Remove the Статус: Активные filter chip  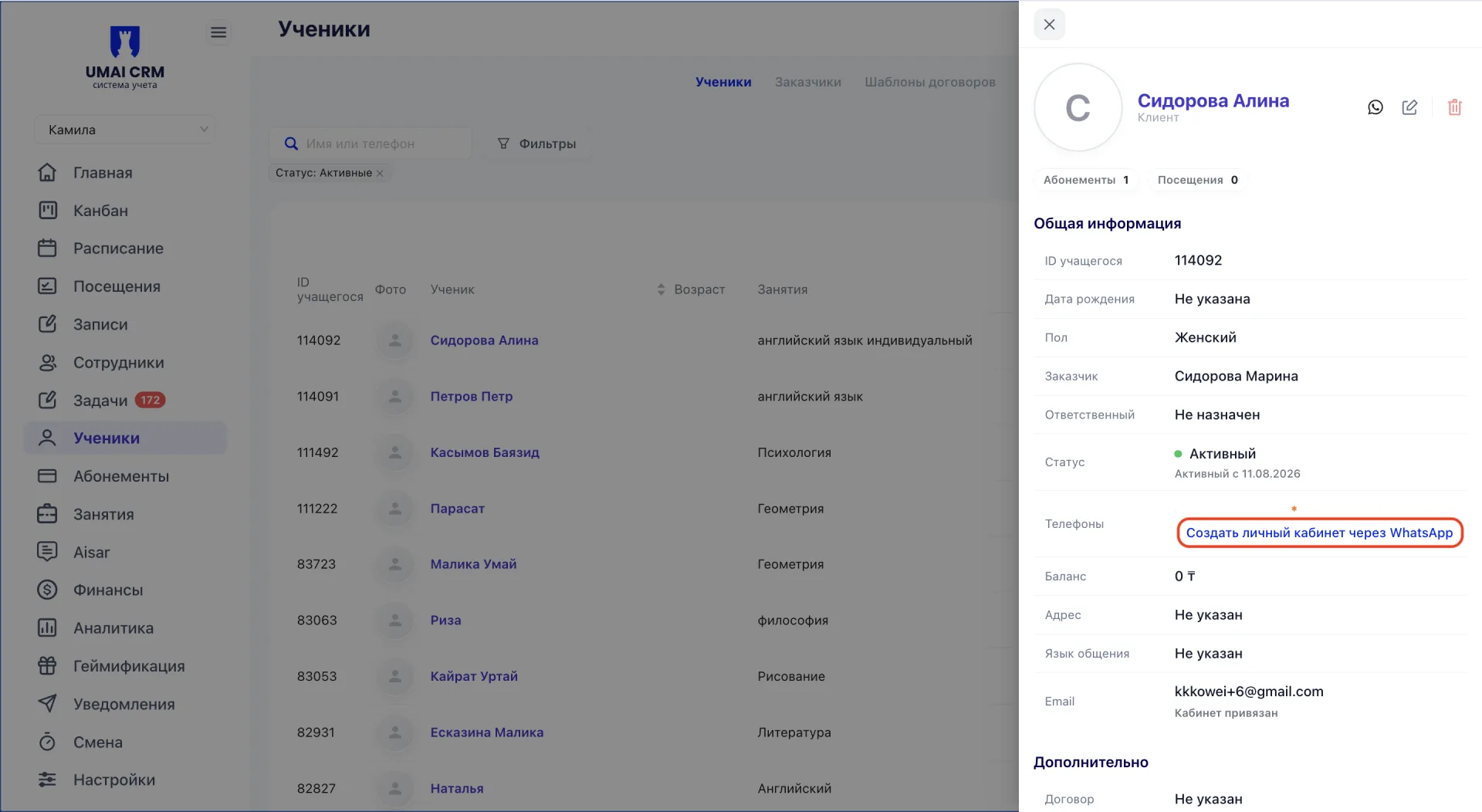point(380,173)
